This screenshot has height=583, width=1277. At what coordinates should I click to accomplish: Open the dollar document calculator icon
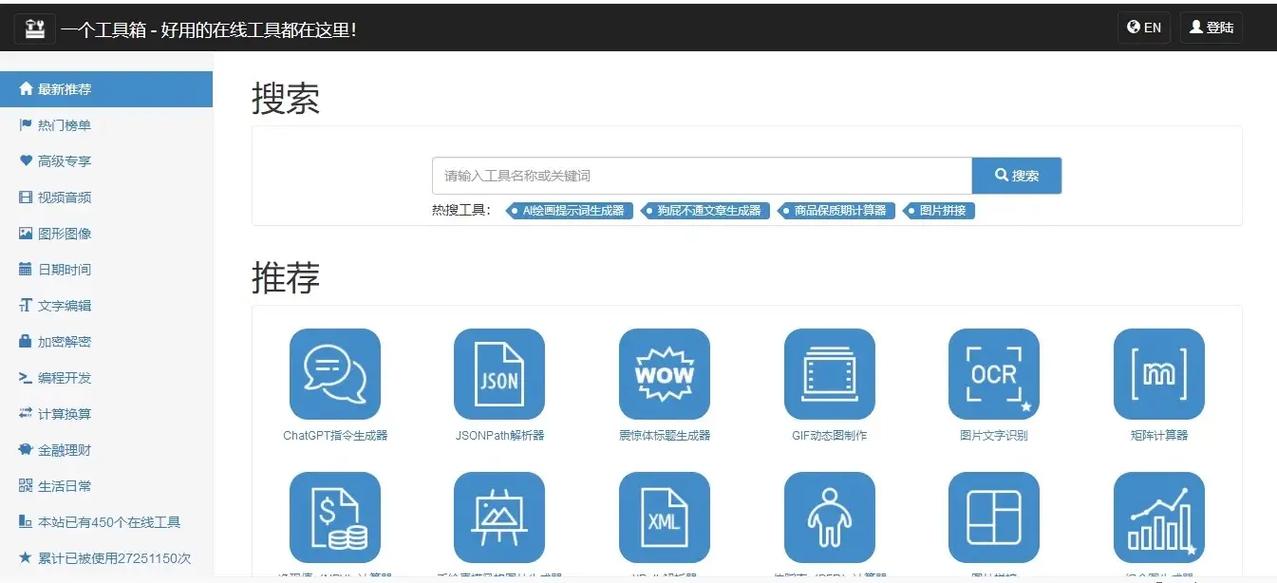334,518
